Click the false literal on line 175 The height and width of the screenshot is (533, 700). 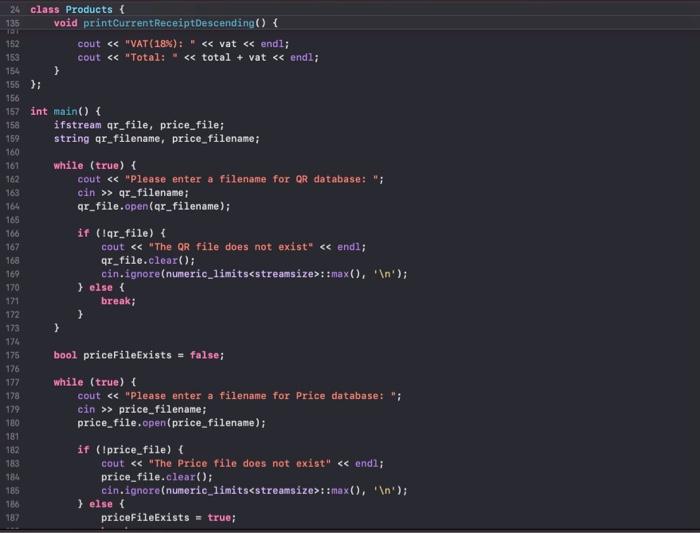tap(204, 355)
